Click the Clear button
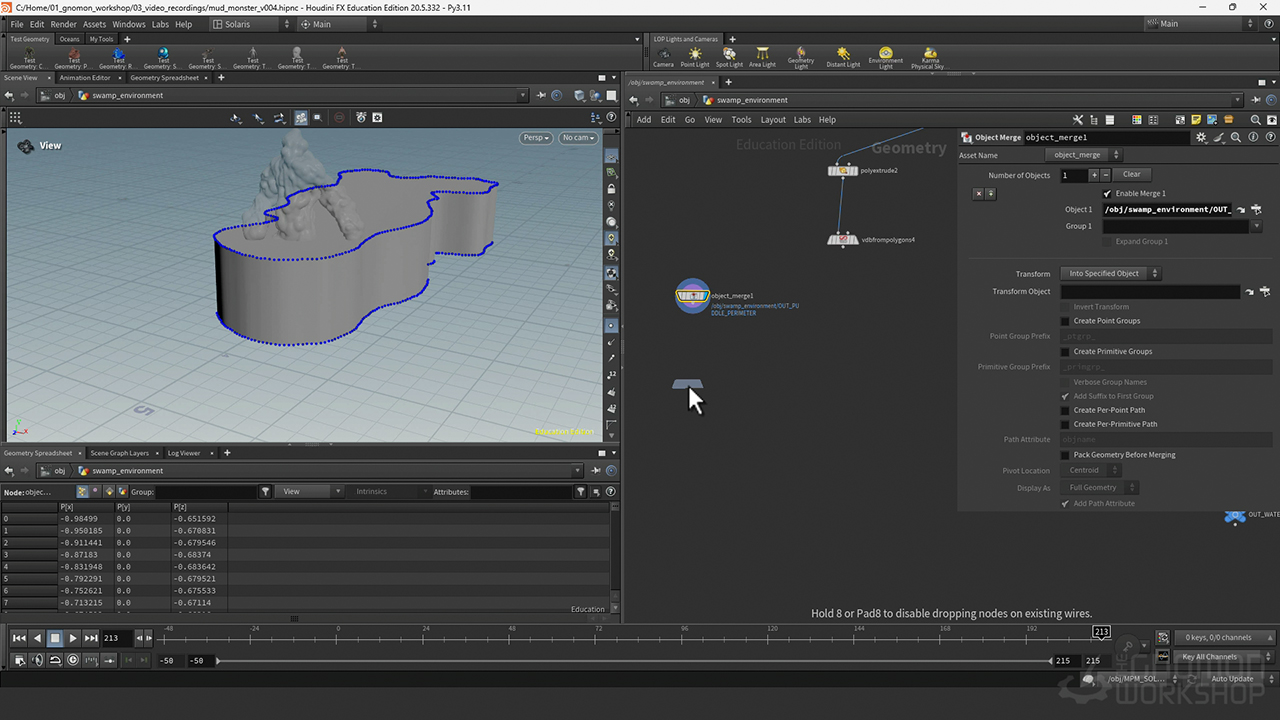This screenshot has height=720, width=1280. click(1131, 175)
